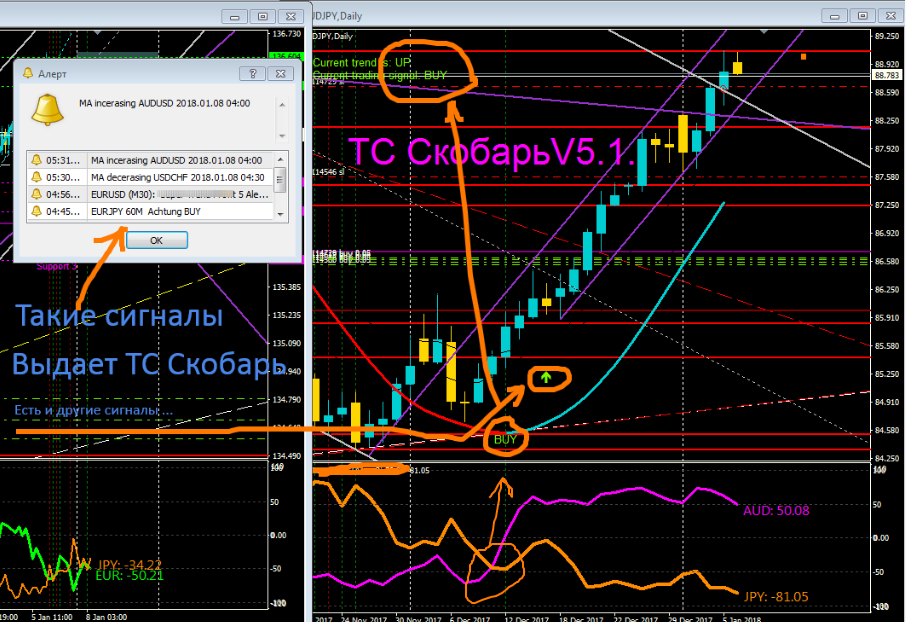Screen dimensions: 906x622
Task: Click the orange square marker near 88.920
Action: 803,57
